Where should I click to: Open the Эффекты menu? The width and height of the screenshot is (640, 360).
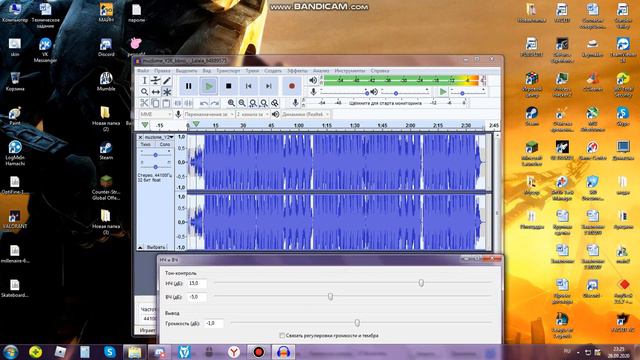[x=297, y=71]
